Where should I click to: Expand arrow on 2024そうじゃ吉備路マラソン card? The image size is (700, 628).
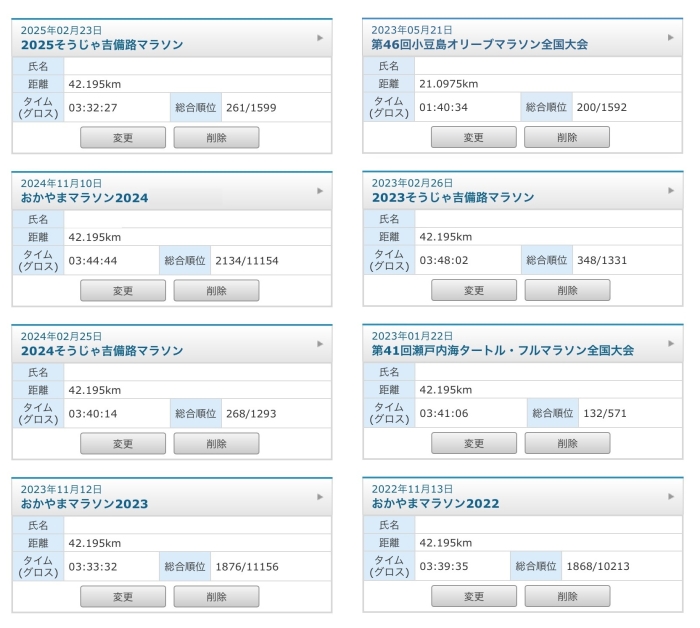coord(320,344)
